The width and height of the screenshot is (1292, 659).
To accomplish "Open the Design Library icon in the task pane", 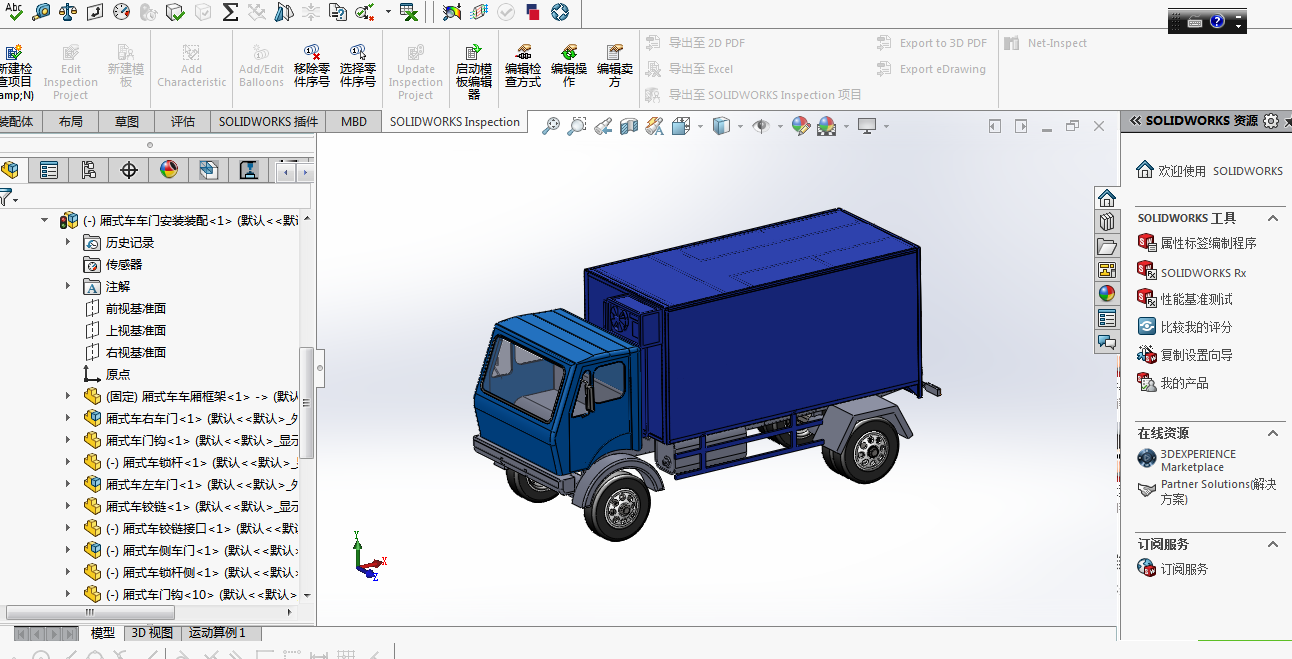I will point(1106,222).
